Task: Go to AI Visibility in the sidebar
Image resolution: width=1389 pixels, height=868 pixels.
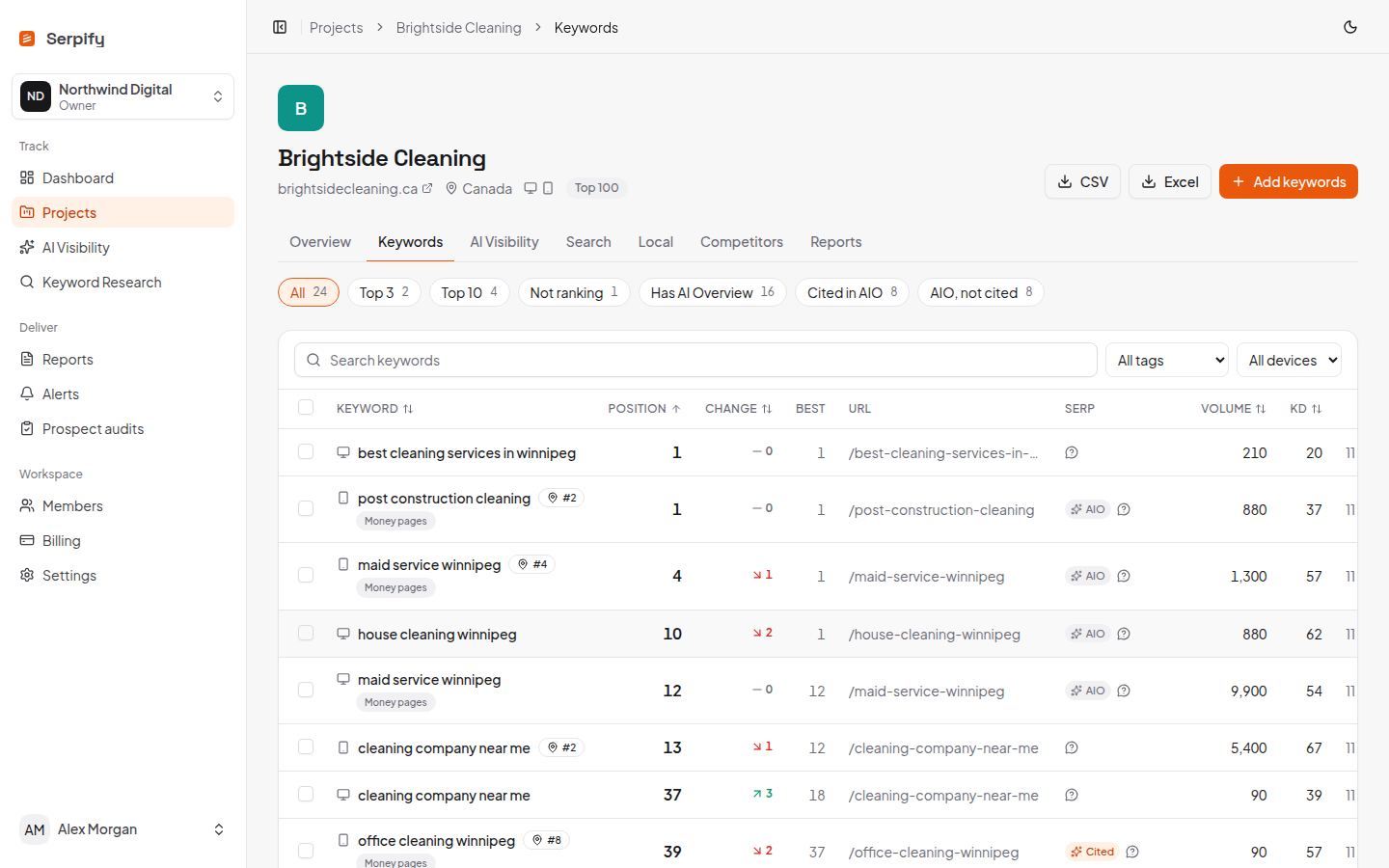Action: pyautogui.click(x=123, y=247)
